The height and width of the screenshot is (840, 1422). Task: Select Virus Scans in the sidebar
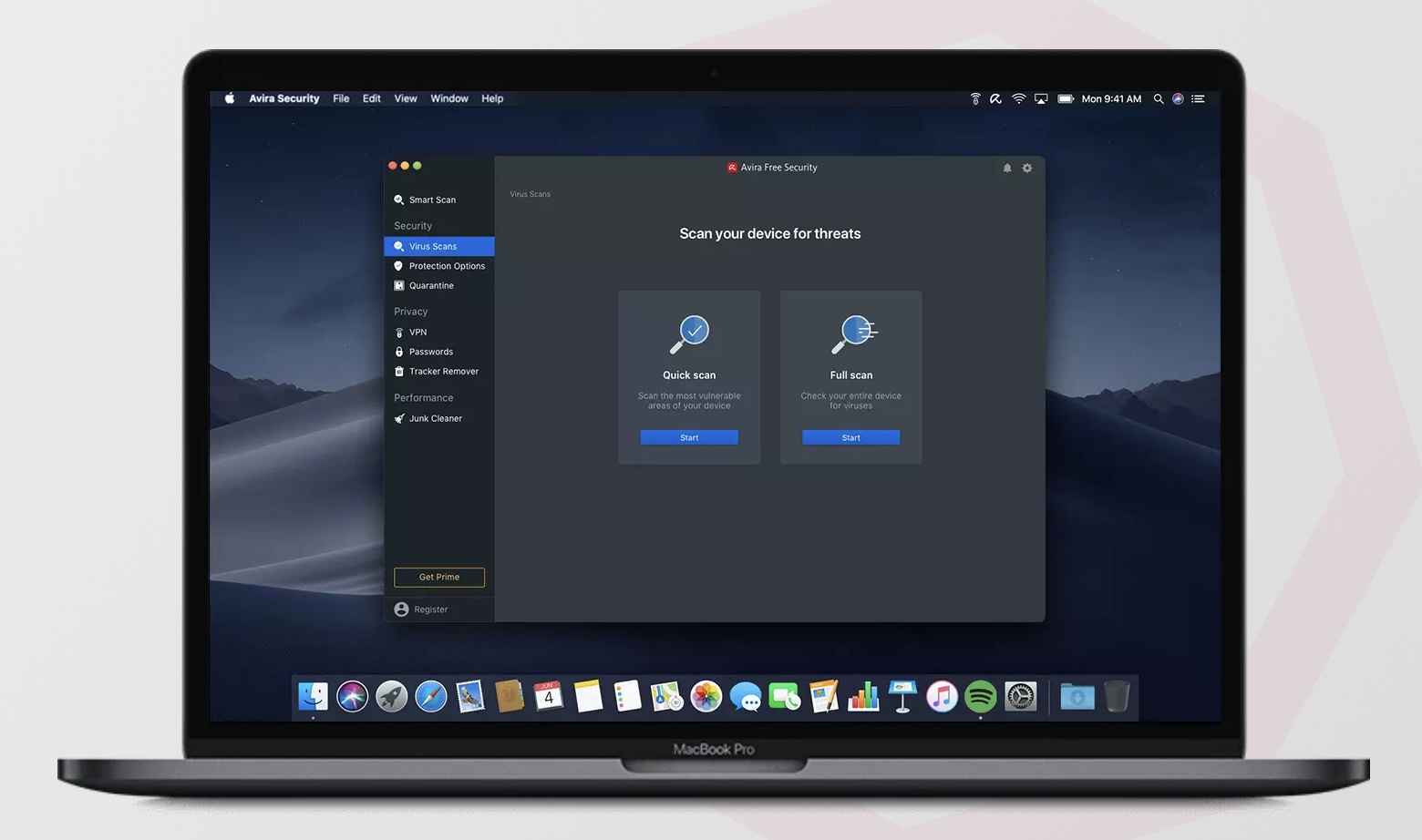(439, 246)
